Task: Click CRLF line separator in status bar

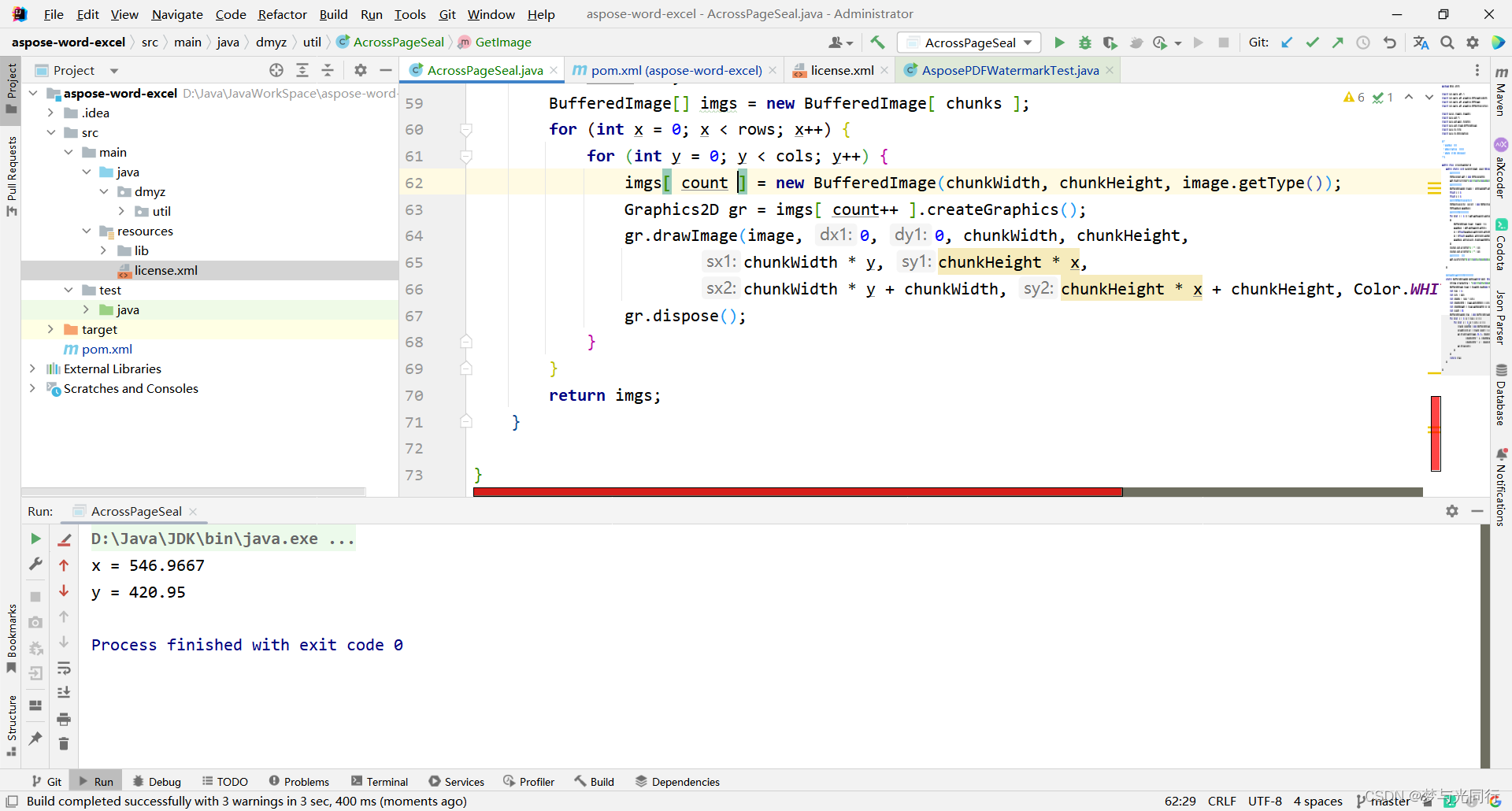Action: pos(1221,801)
